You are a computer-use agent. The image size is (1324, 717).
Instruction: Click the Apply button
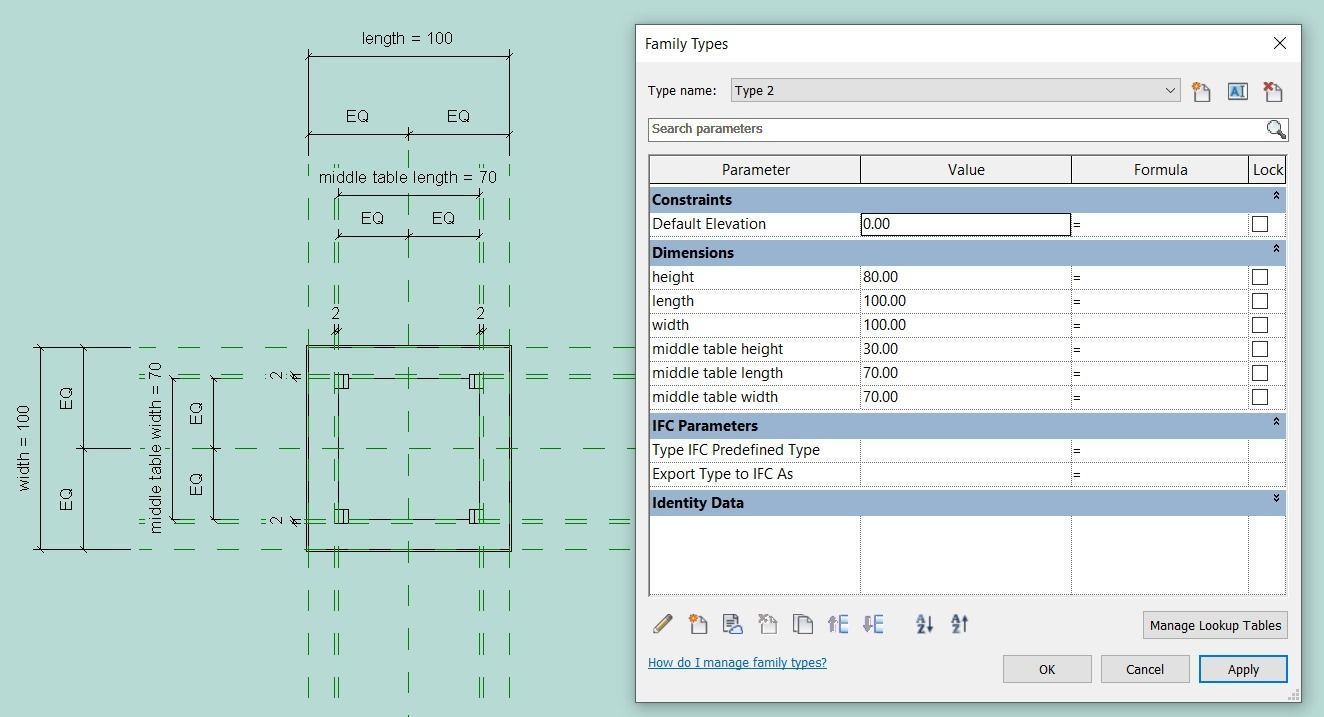pyautogui.click(x=1243, y=669)
